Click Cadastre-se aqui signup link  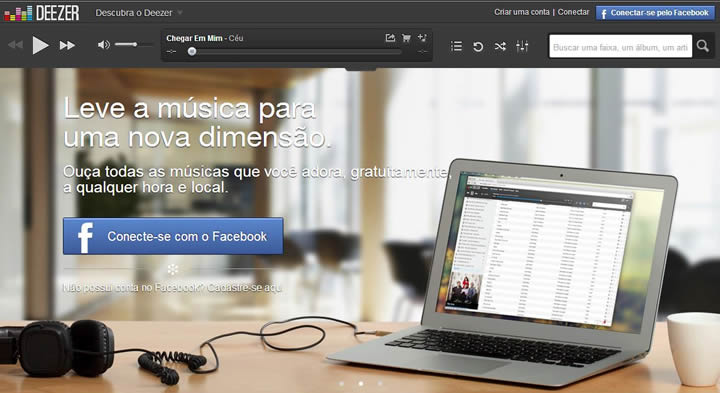pyautogui.click(x=244, y=288)
